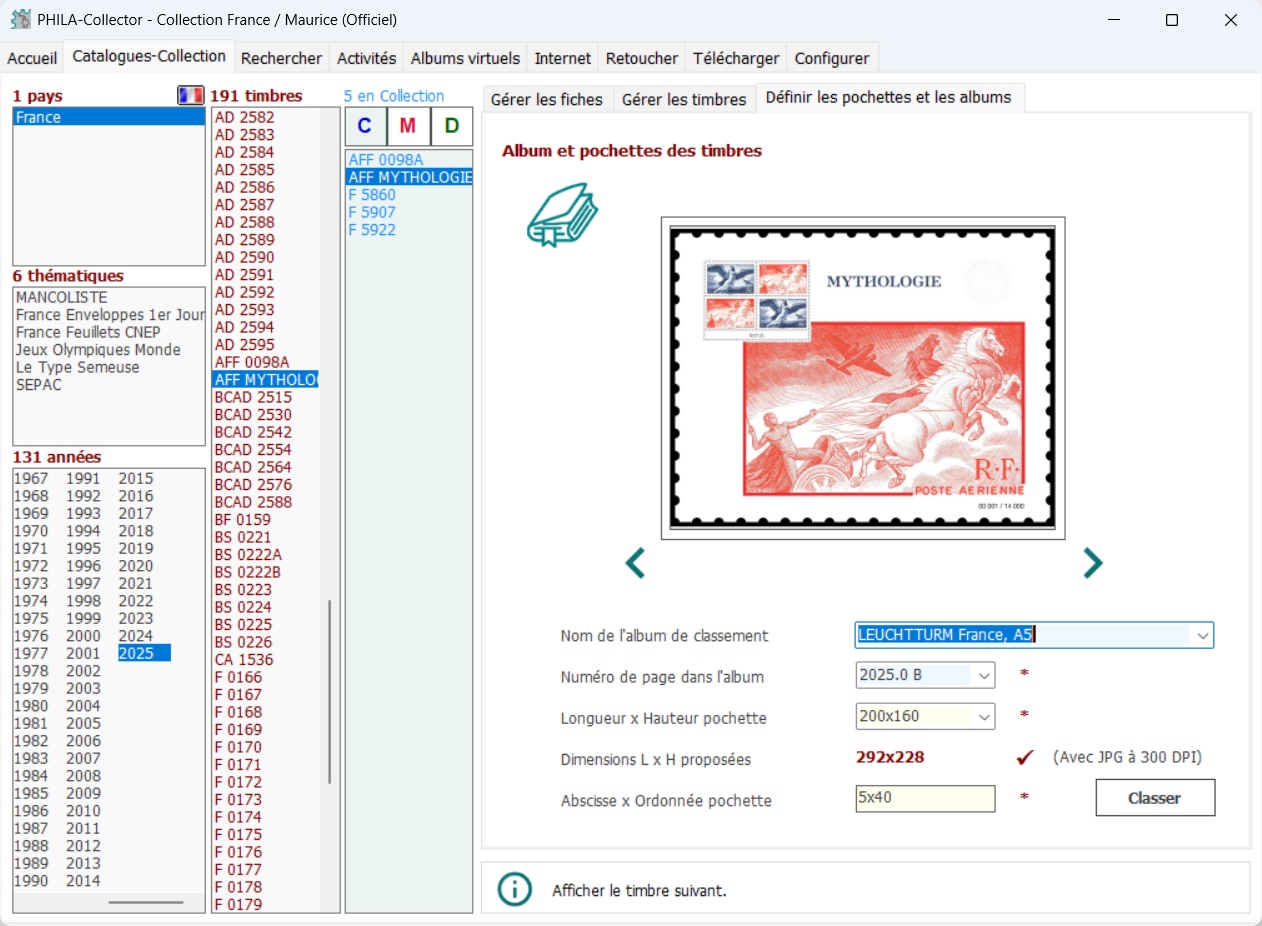
Task: Select year 2024 in the years list
Action: [x=136, y=635]
